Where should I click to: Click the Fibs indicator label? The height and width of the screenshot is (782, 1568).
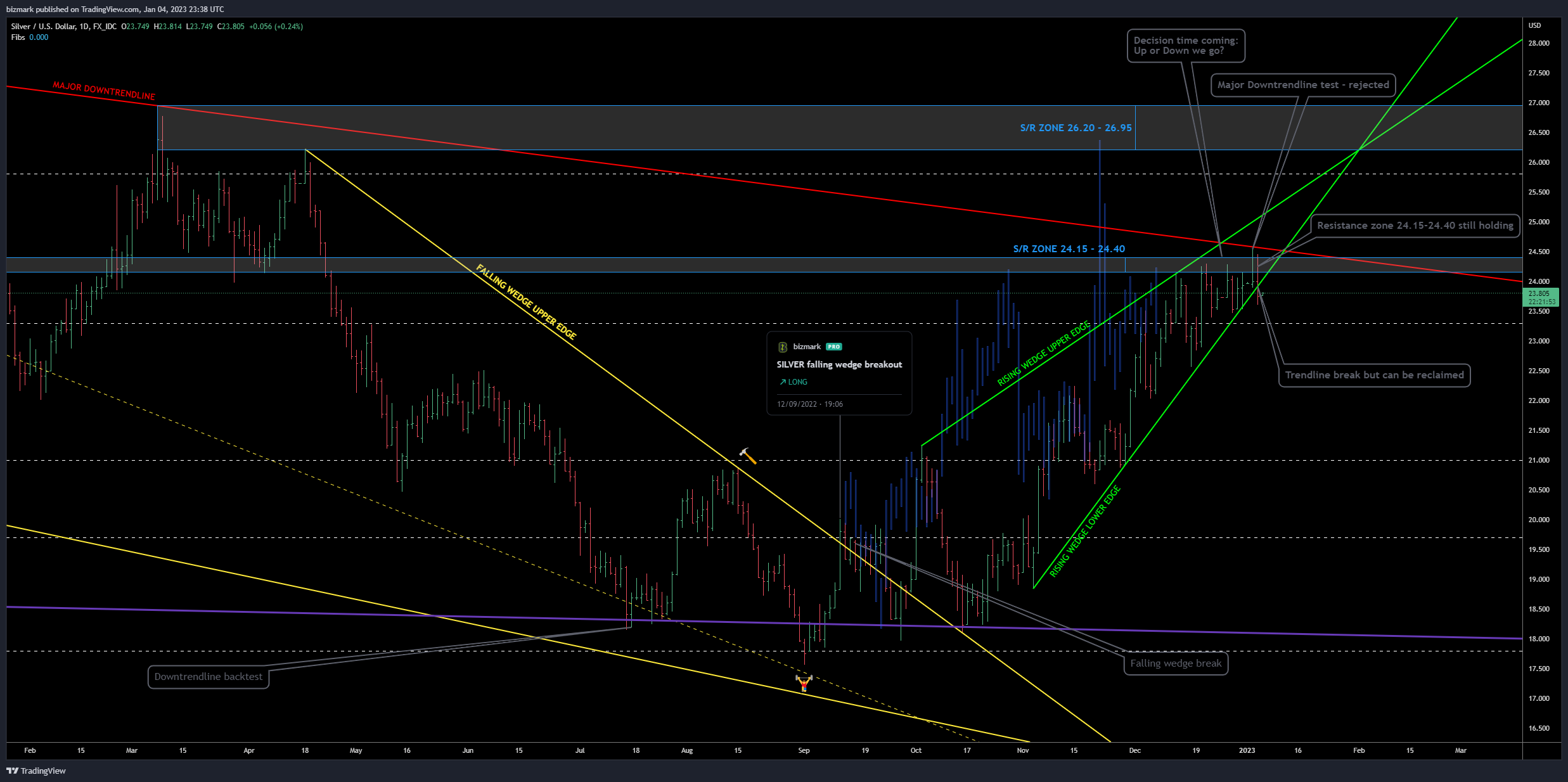coord(18,37)
